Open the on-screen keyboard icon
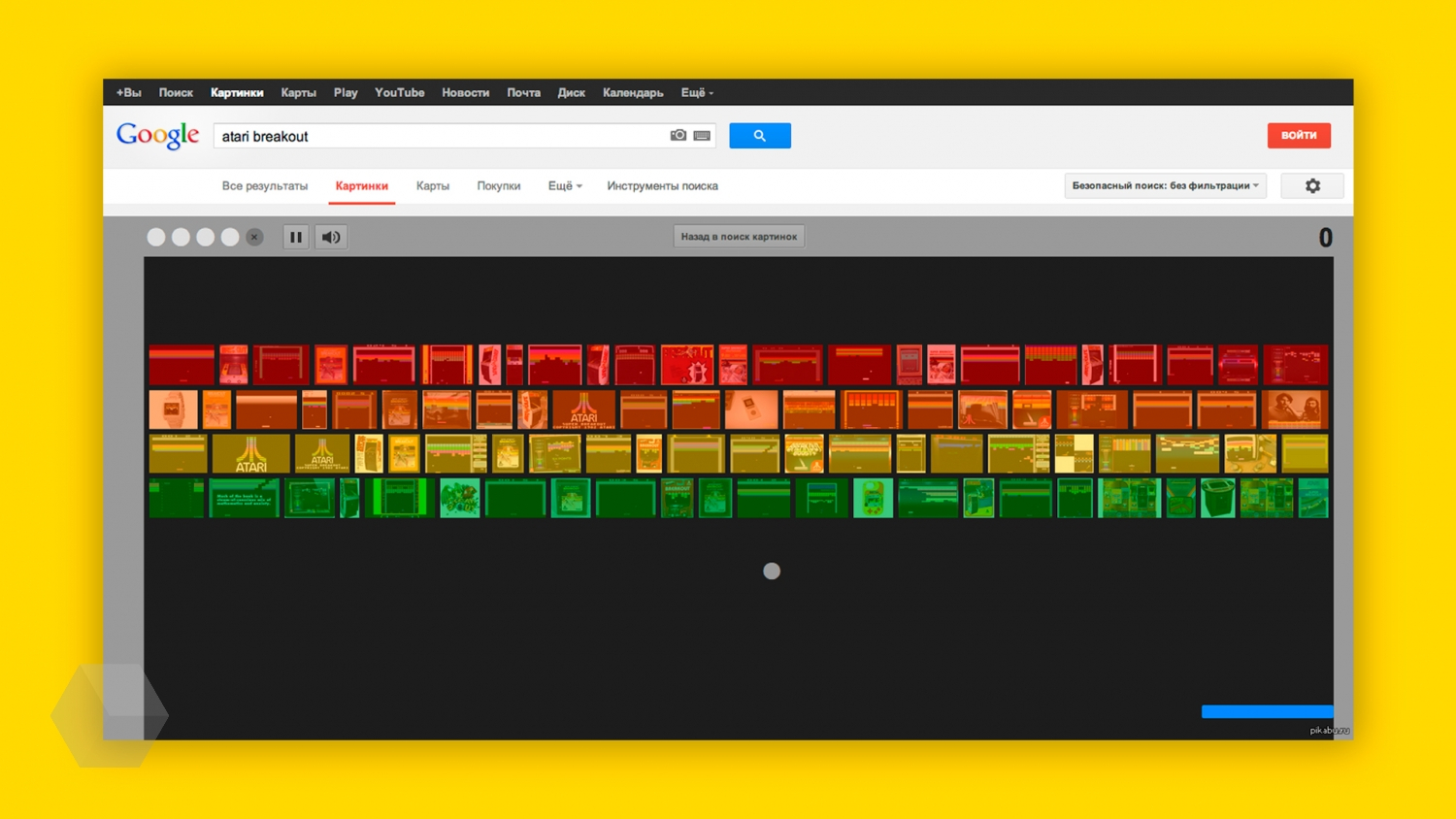1456x819 pixels. tap(702, 136)
